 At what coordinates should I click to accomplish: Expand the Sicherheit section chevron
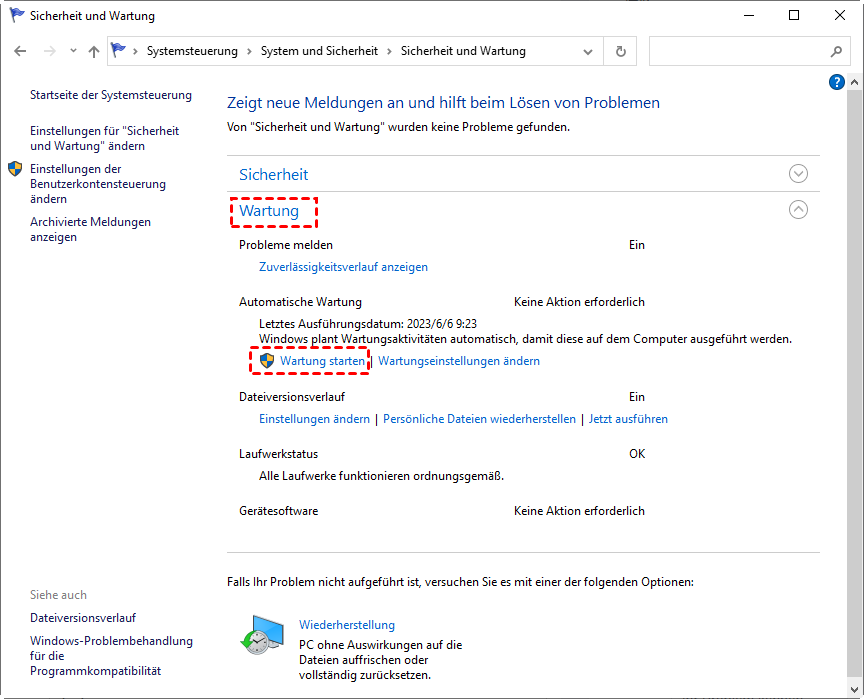798,174
